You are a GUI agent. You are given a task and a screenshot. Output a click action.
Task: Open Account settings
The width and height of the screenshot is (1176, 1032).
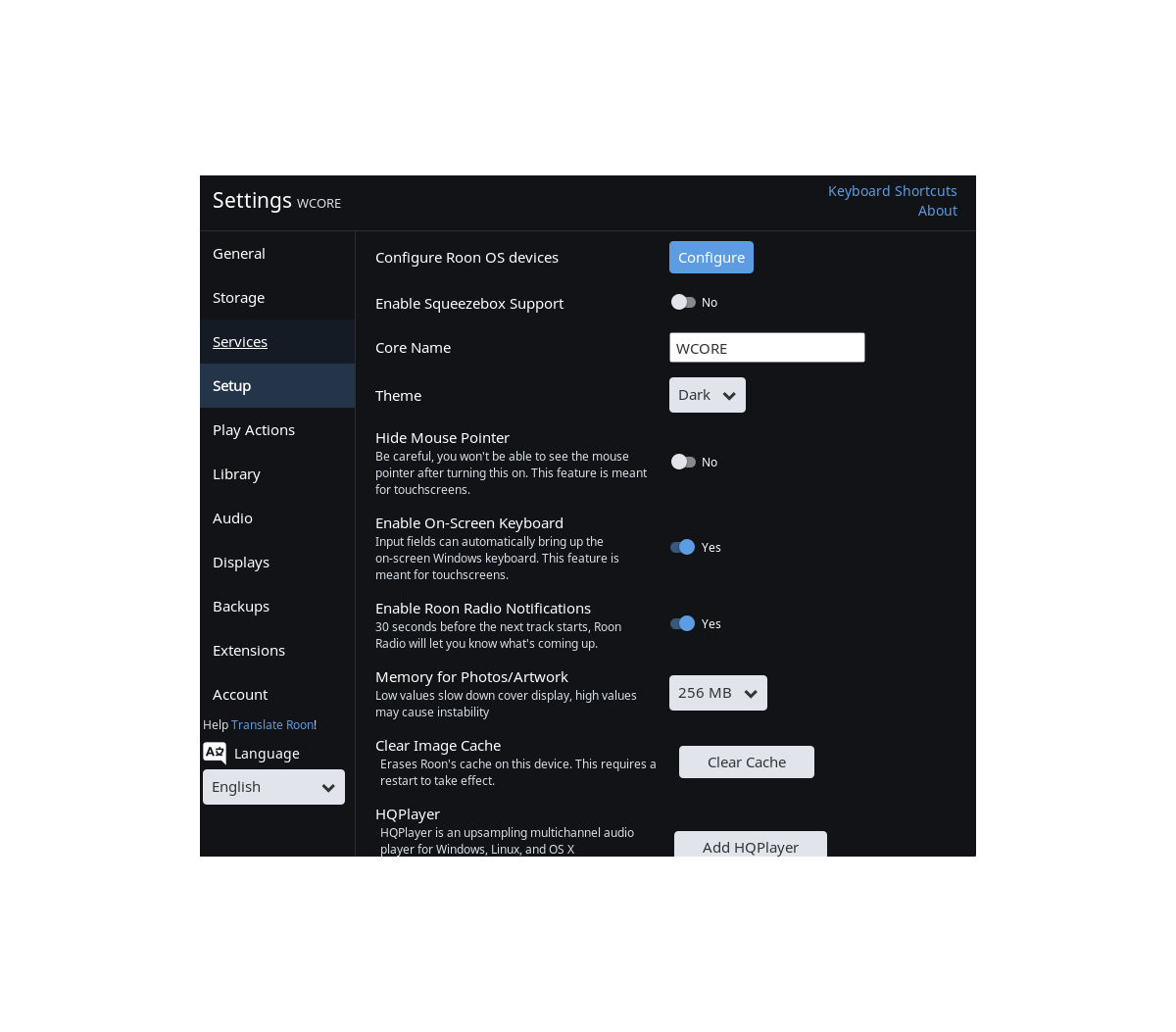(x=277, y=694)
